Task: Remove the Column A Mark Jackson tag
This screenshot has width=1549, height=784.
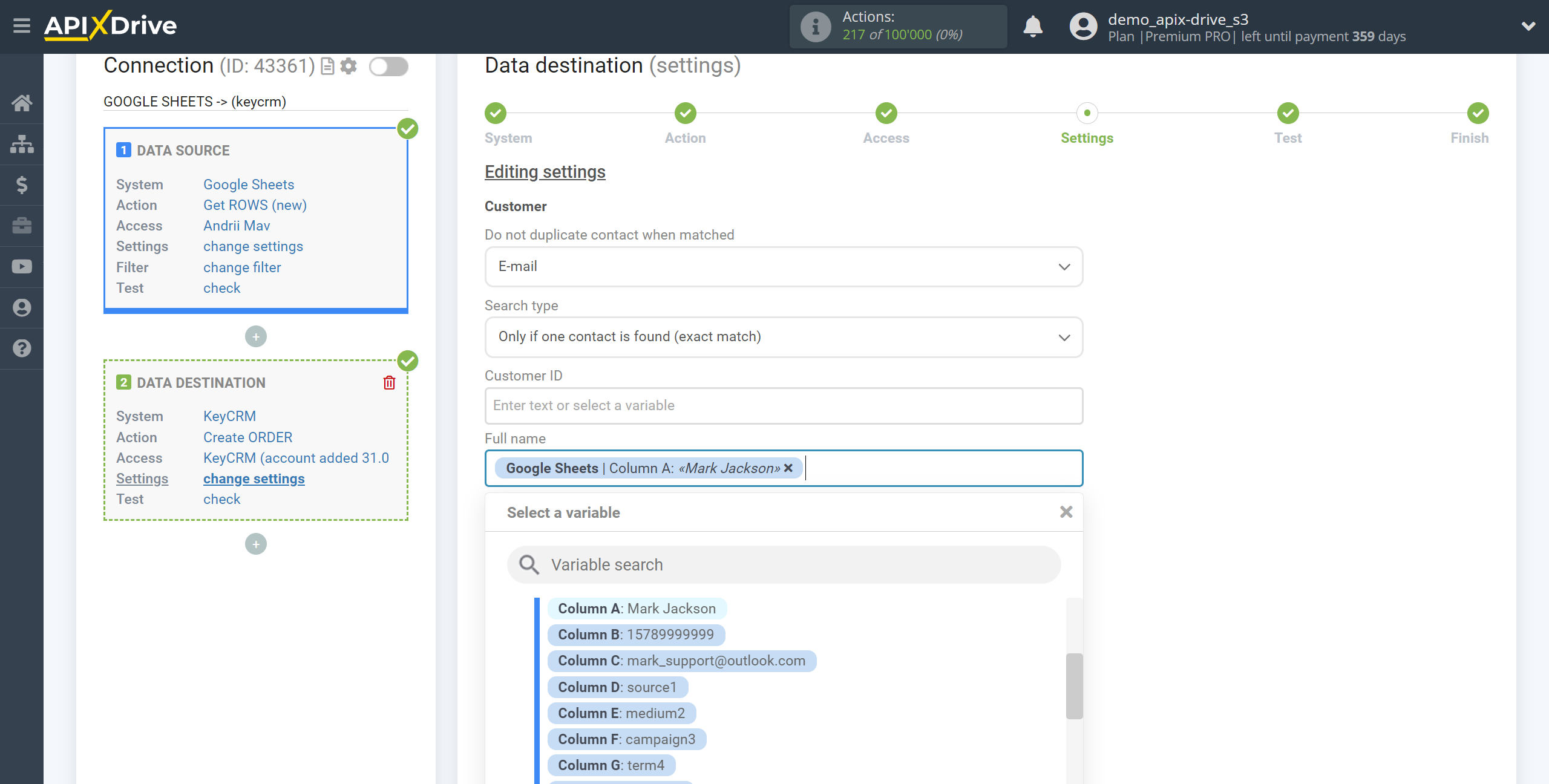Action: (x=788, y=468)
